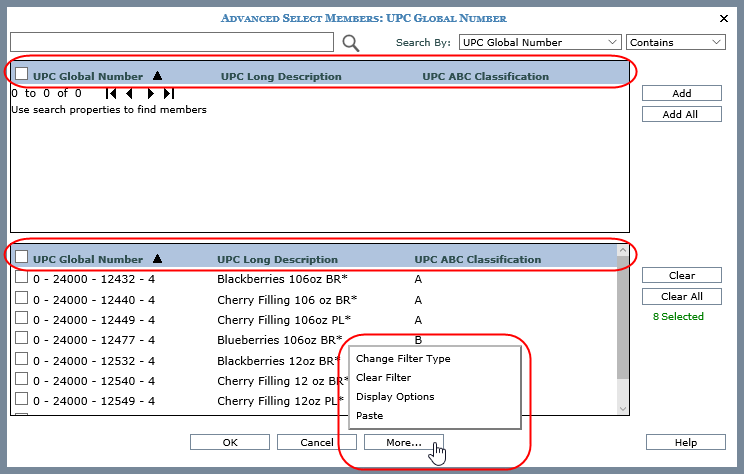Select the Blueberries 106oz BR* description
Screen dimensions: 744x474
click(280, 340)
